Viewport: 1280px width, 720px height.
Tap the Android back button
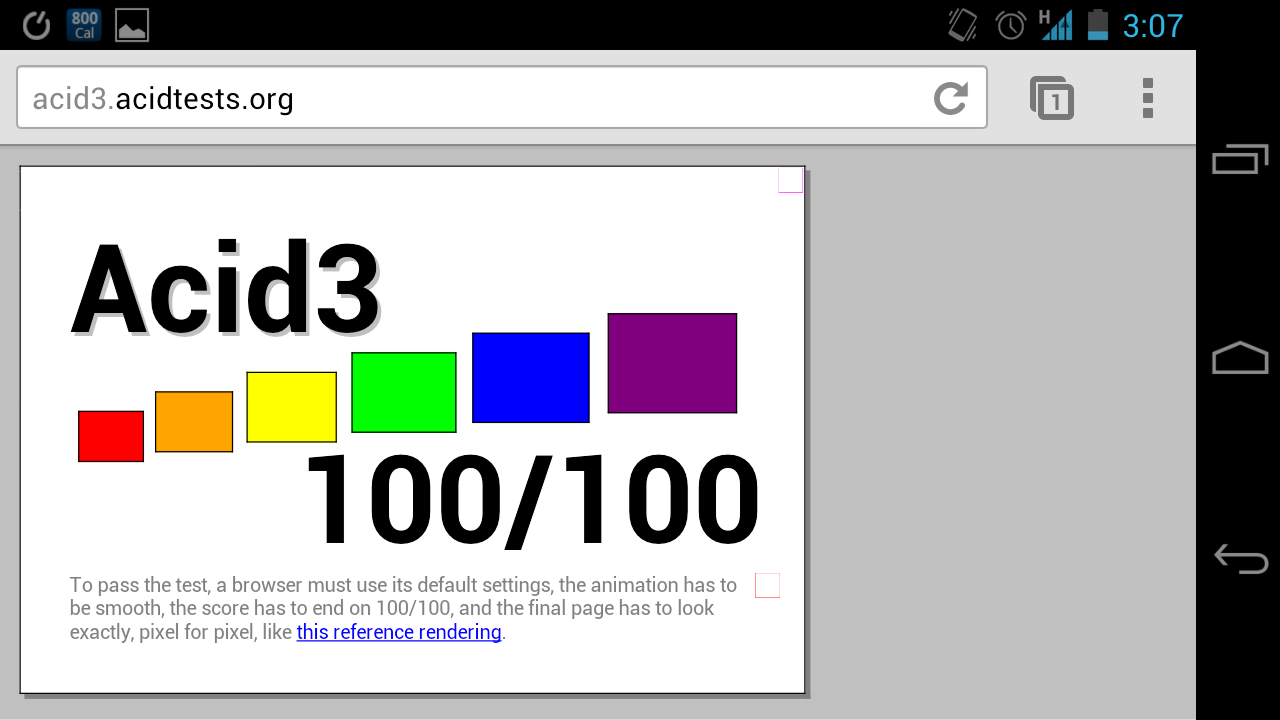click(1240, 558)
